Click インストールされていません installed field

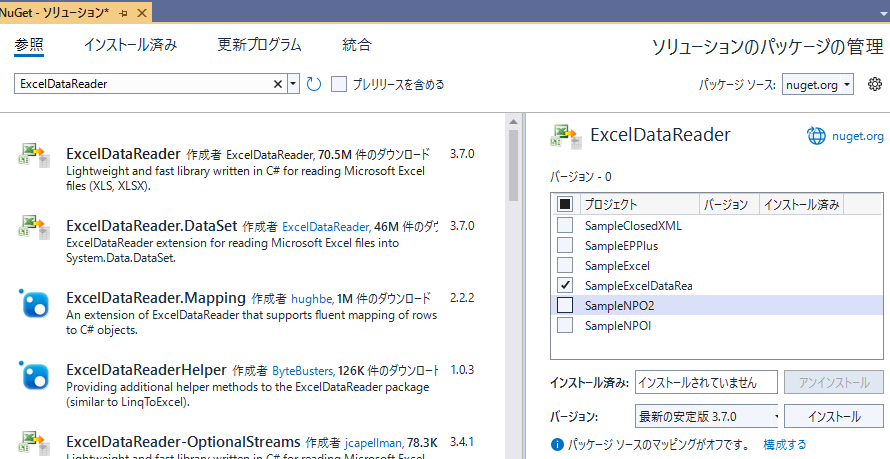point(706,382)
